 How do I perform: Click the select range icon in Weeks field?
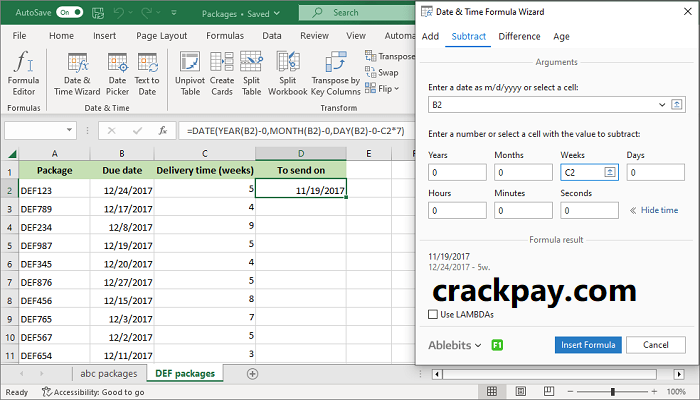[x=610, y=172]
